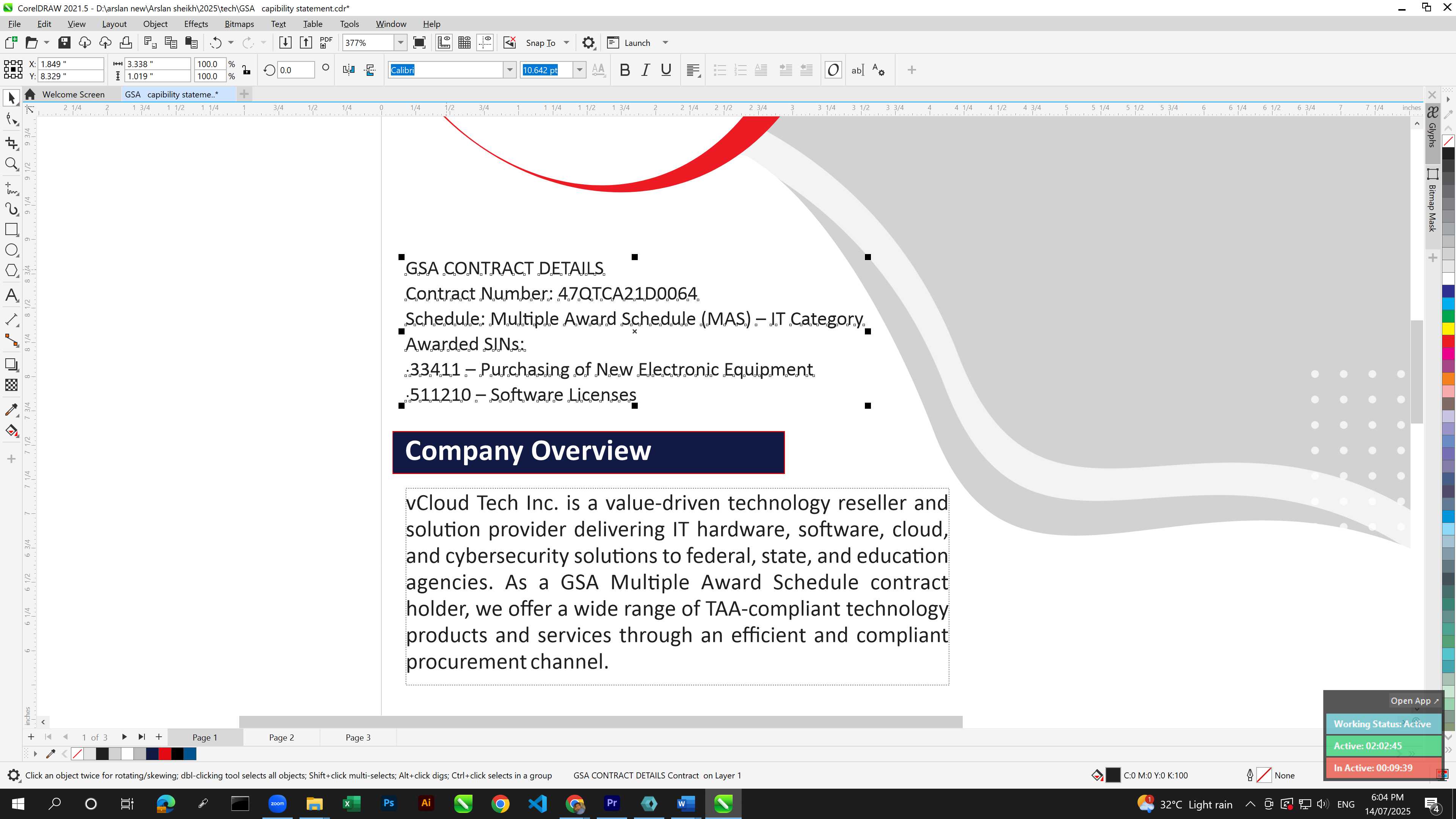Select the Rectangle tool

point(11,229)
